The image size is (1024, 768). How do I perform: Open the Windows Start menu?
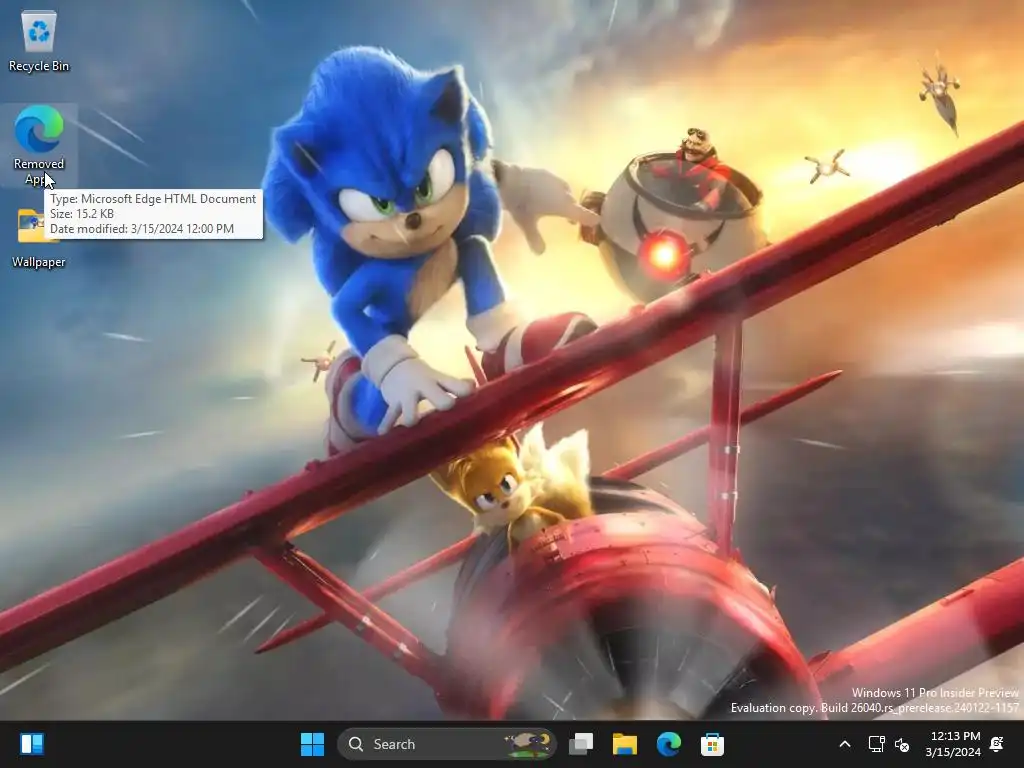point(312,744)
